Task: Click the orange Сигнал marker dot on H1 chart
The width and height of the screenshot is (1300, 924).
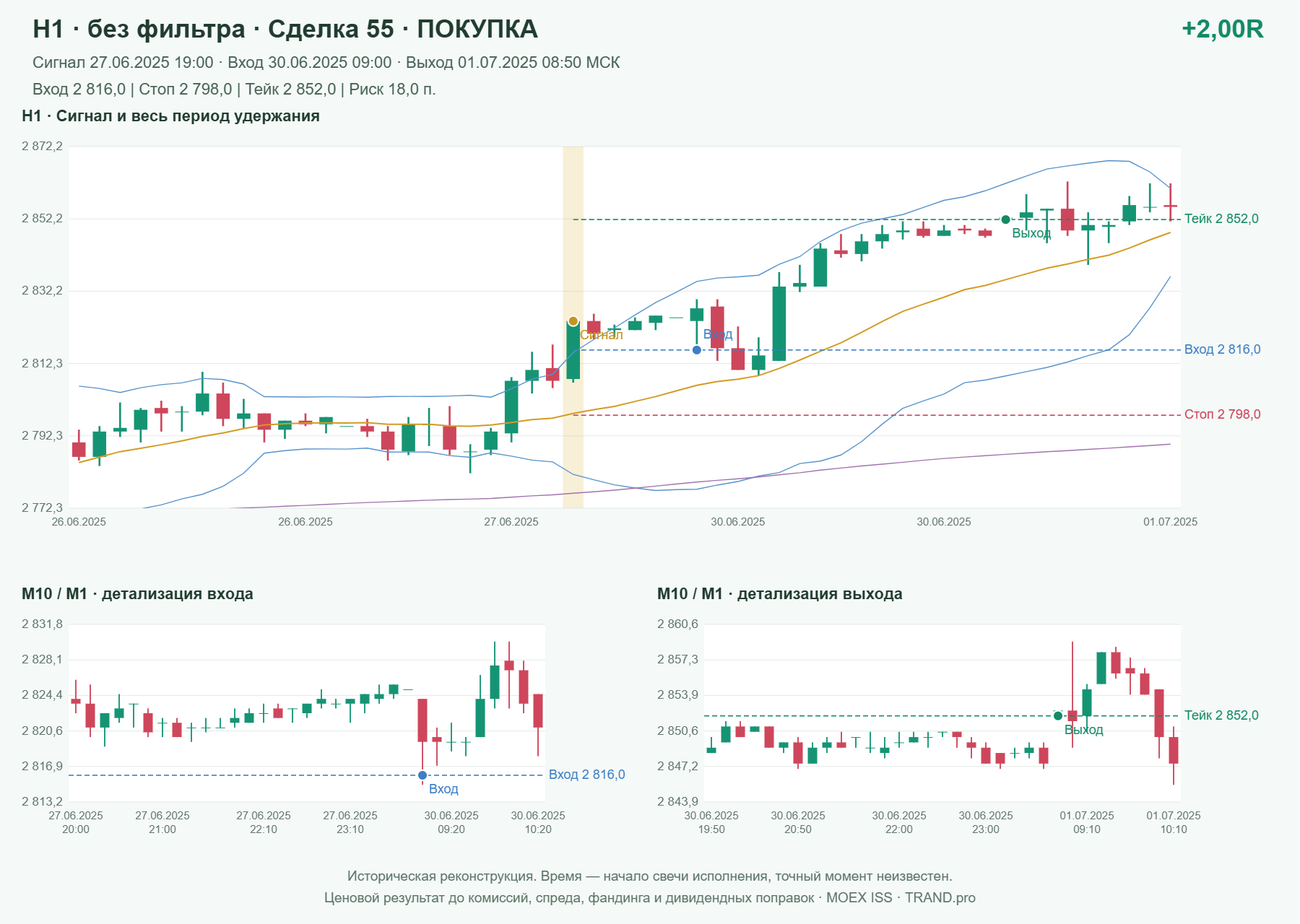Action: (x=573, y=321)
